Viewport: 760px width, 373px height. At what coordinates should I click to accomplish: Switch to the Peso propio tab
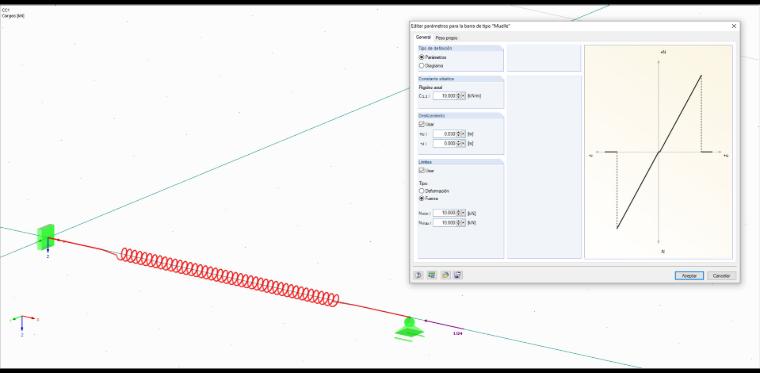tap(446, 38)
